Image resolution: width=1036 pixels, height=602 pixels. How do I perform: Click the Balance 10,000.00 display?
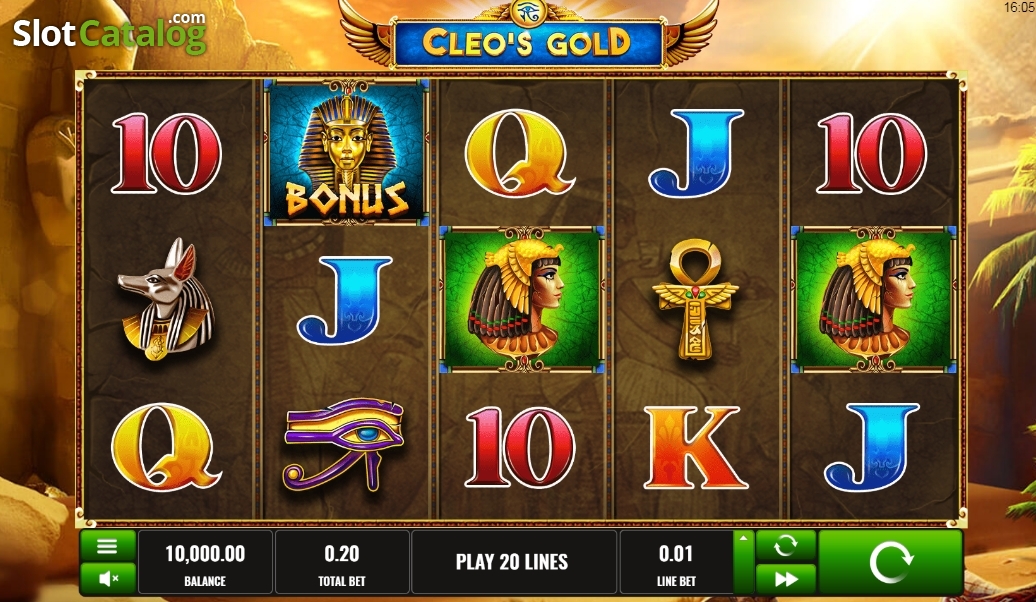click(x=205, y=562)
